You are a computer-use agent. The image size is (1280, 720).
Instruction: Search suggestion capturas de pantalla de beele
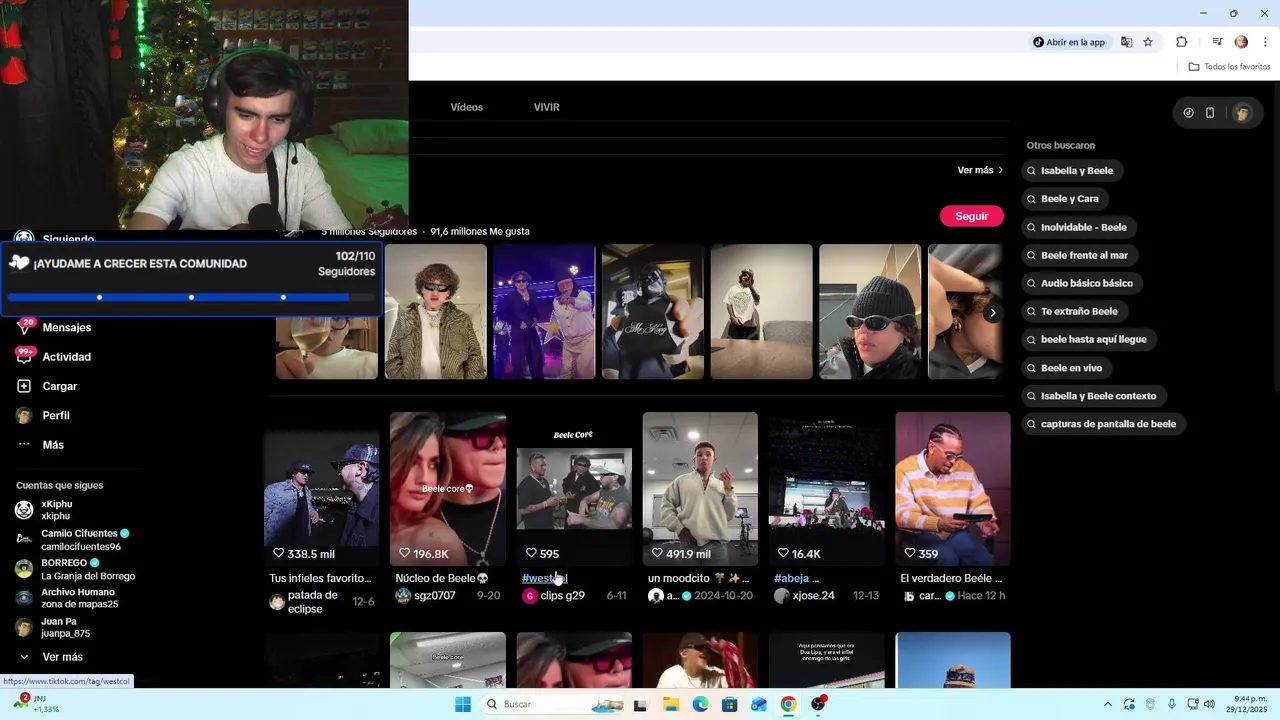[1102, 424]
